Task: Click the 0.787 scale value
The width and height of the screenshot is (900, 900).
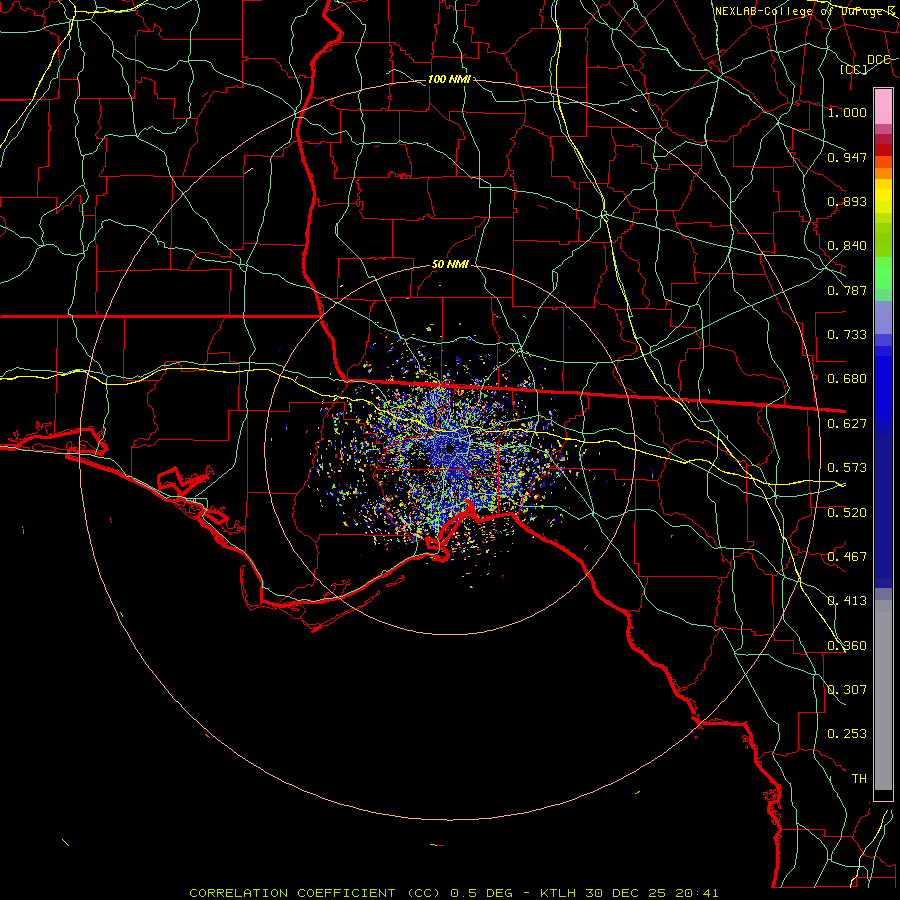Action: (847, 290)
